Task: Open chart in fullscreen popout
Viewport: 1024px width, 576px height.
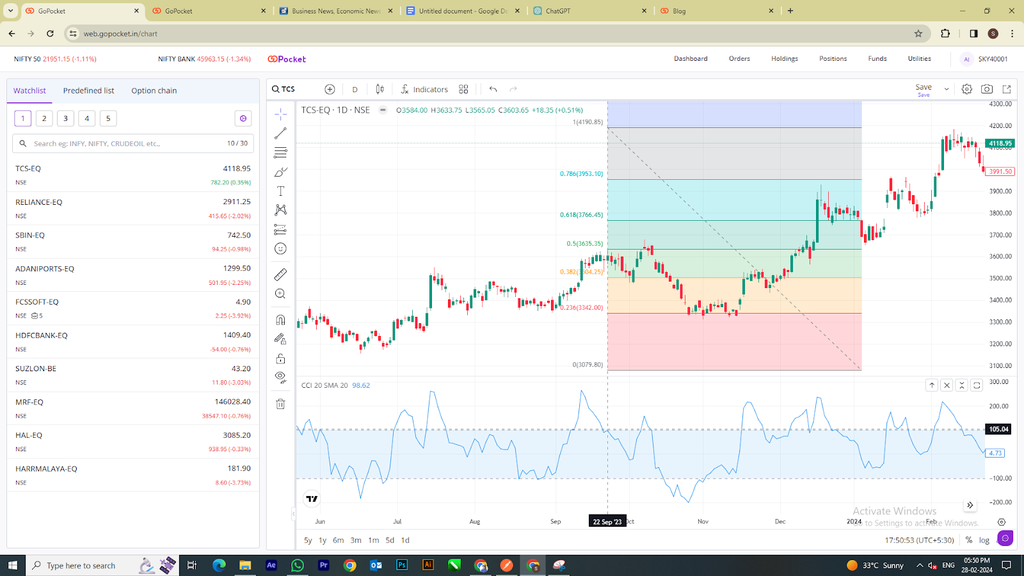Action: [x=1006, y=89]
